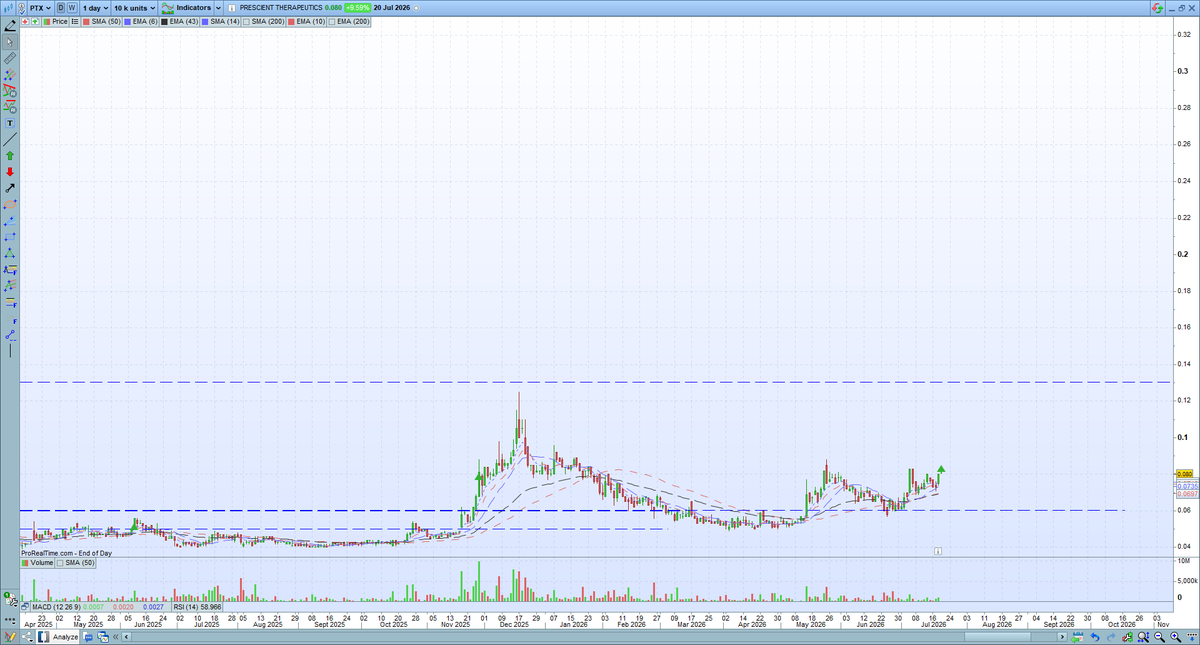
Task: Click the 0.080 current price label on the axis
Action: (1185, 474)
